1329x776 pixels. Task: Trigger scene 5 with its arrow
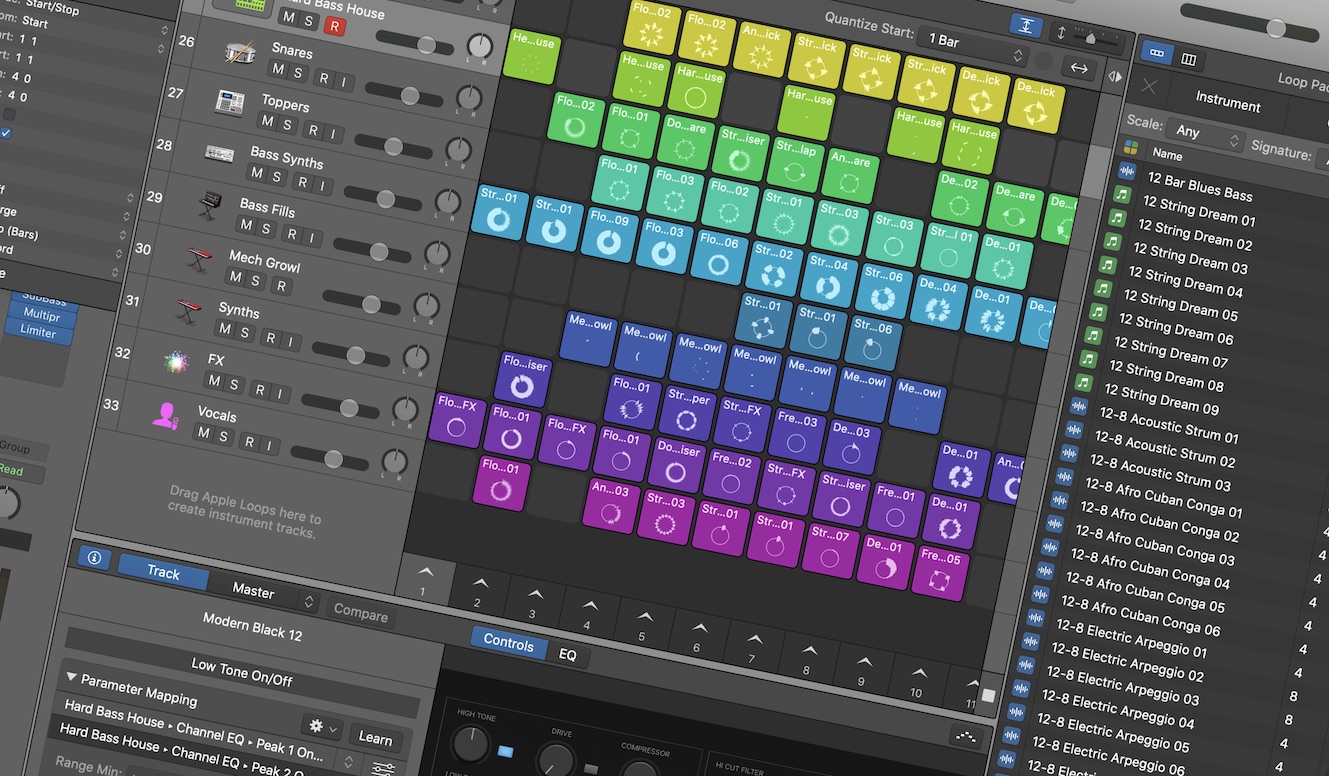[644, 616]
